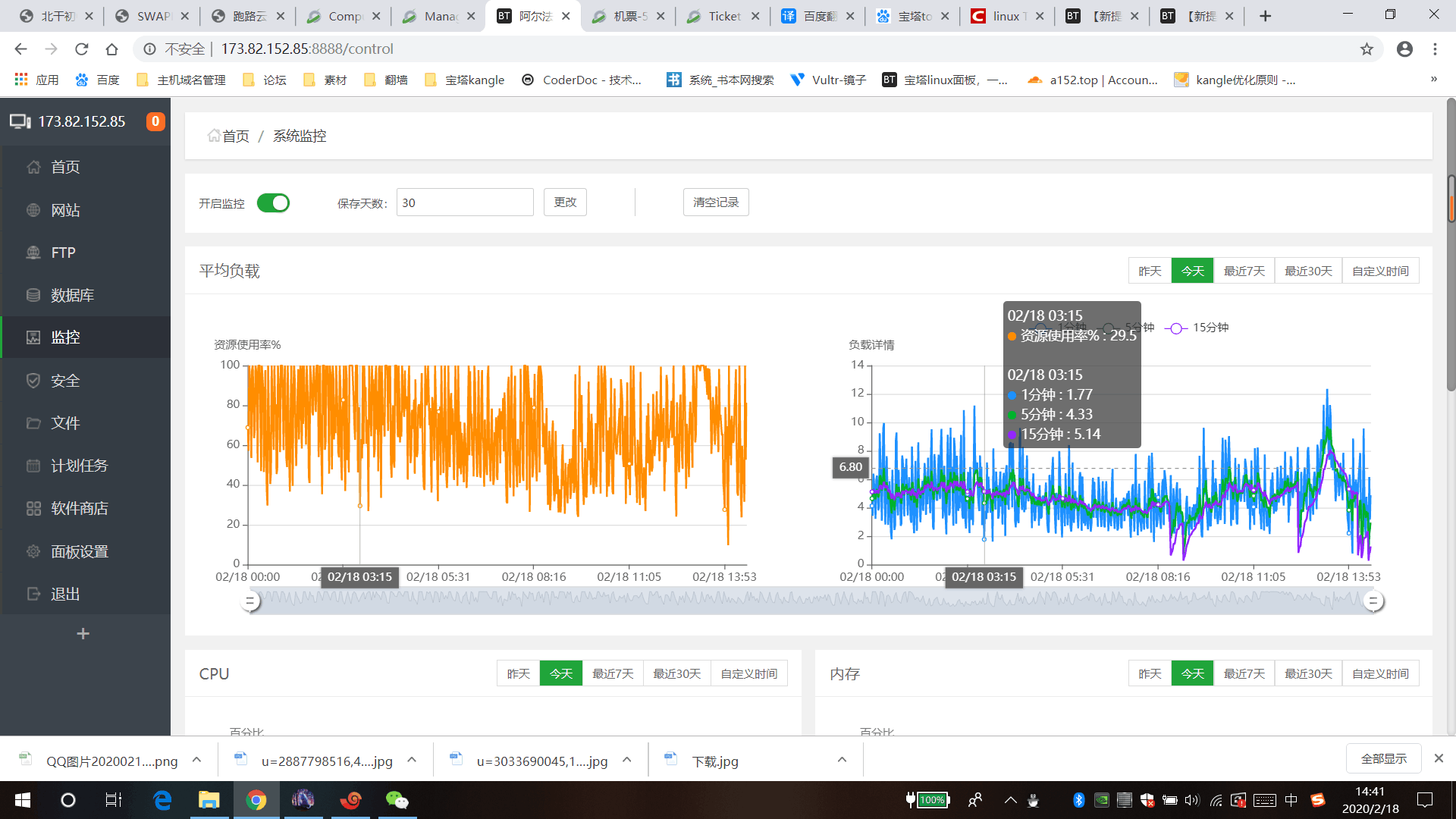The width and height of the screenshot is (1456, 819).
Task: Click the 更改 button beside save days
Action: point(565,202)
